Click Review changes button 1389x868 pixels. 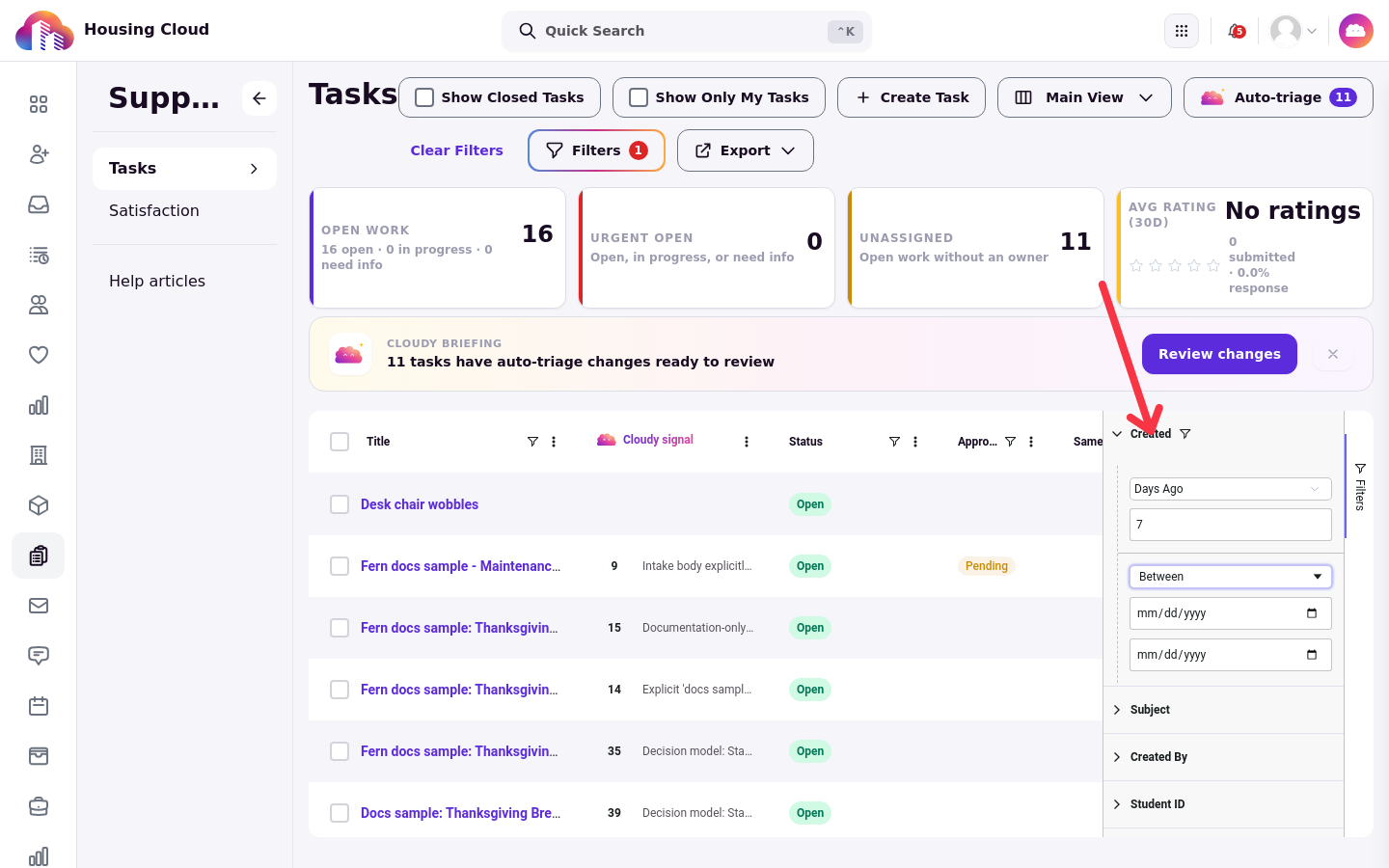click(x=1219, y=354)
